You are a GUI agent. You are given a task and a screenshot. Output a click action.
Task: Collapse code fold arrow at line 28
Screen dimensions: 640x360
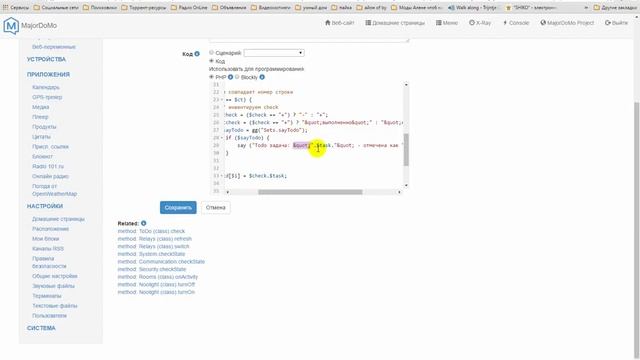[222, 138]
